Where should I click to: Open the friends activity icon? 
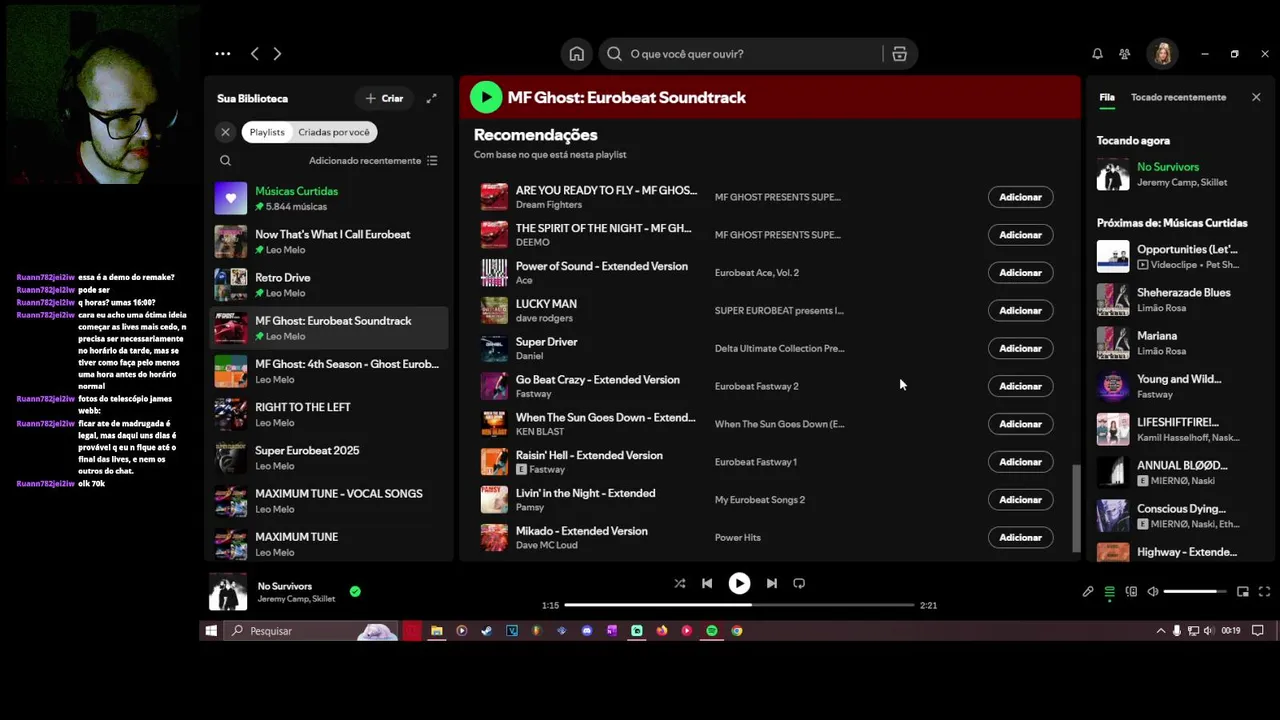1125,54
